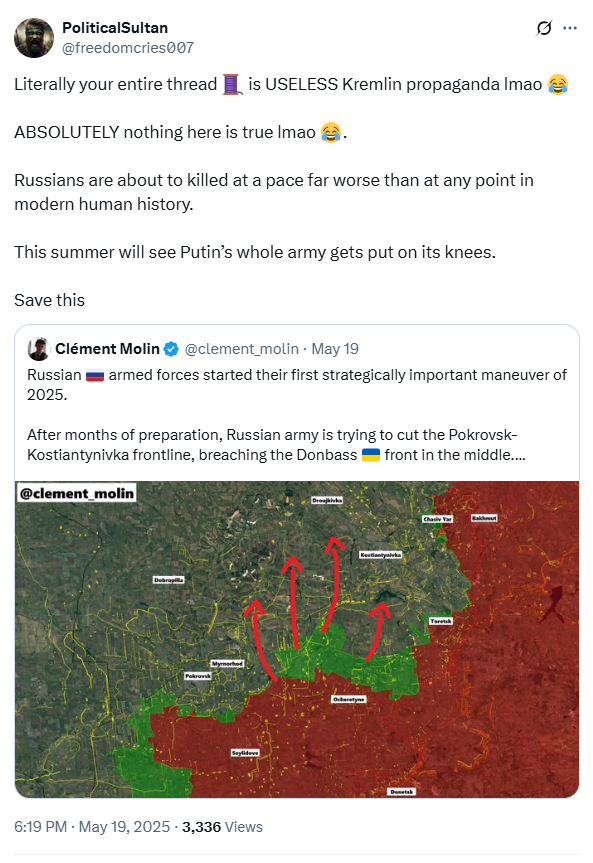
Task: Click the Pokrovsk label on the map
Action: (198, 676)
